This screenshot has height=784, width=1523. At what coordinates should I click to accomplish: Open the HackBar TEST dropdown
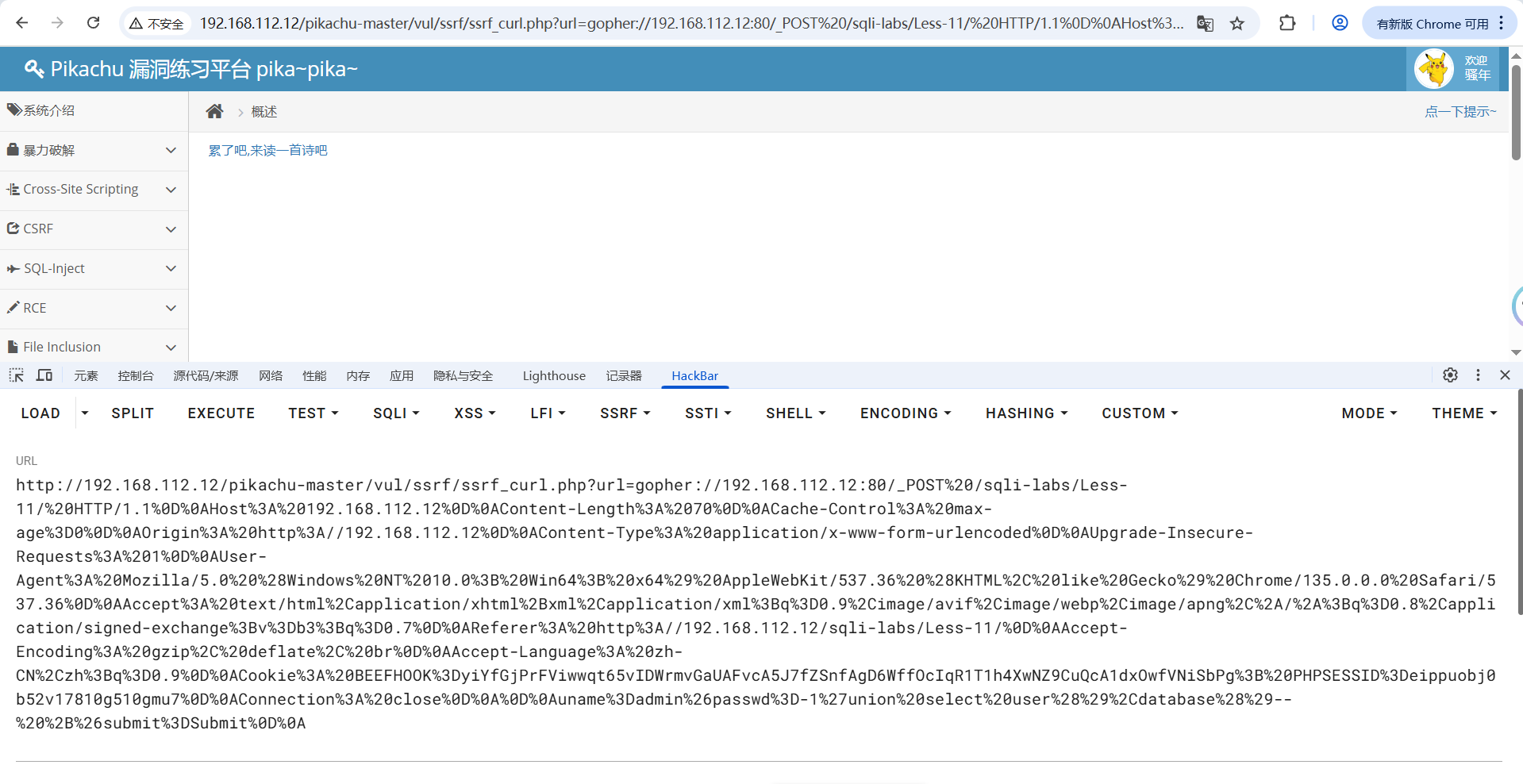313,413
